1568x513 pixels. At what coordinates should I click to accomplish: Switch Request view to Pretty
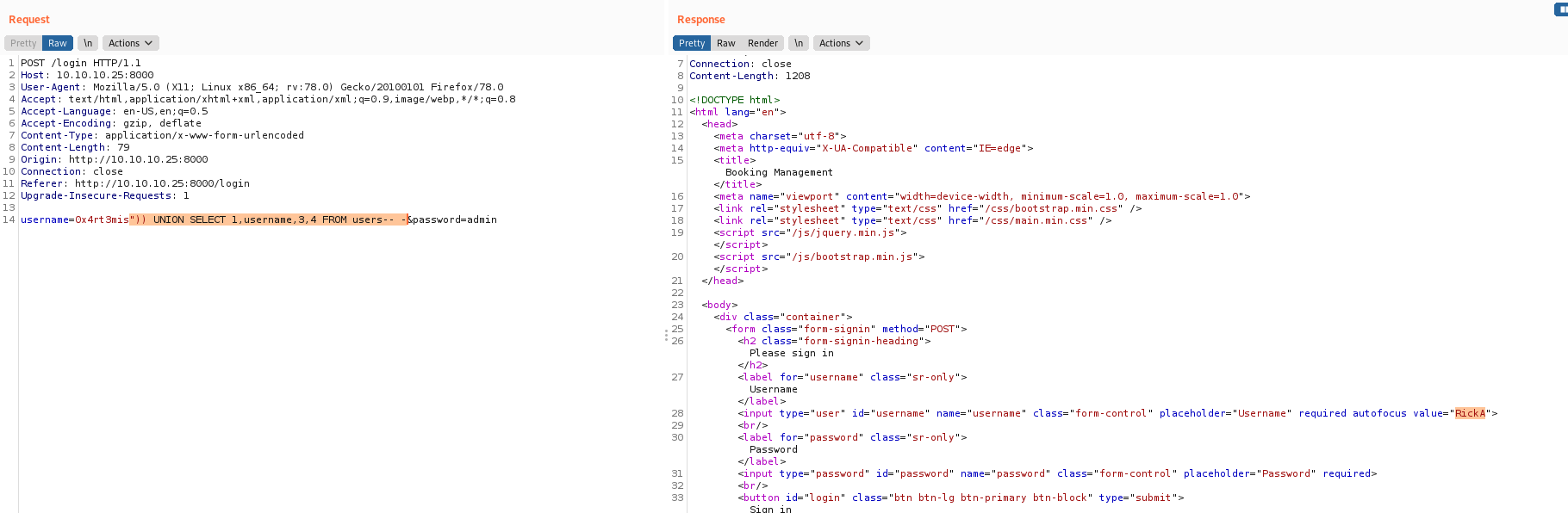click(23, 43)
